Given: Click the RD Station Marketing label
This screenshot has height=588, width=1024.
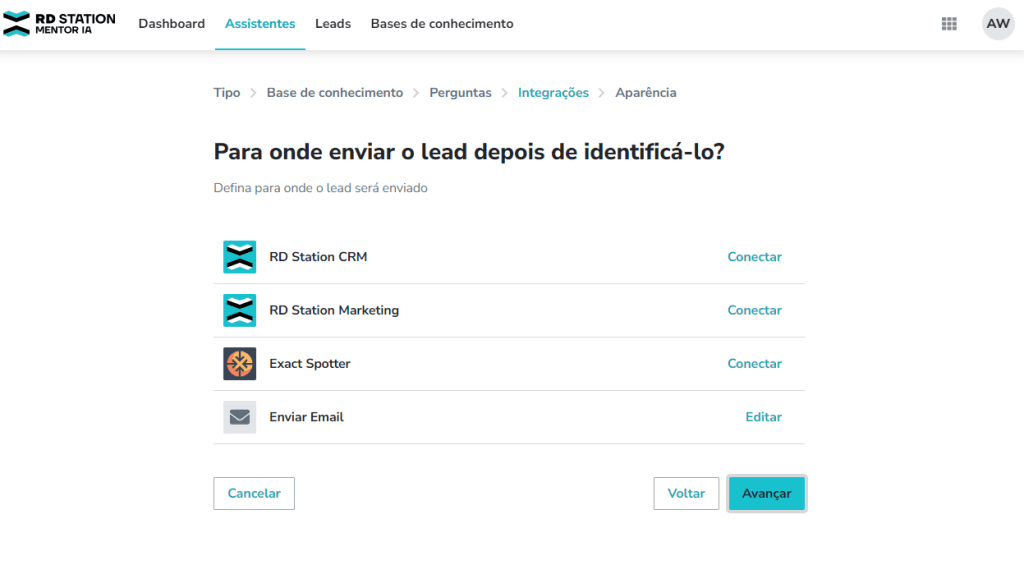Looking at the screenshot, I should 334,310.
